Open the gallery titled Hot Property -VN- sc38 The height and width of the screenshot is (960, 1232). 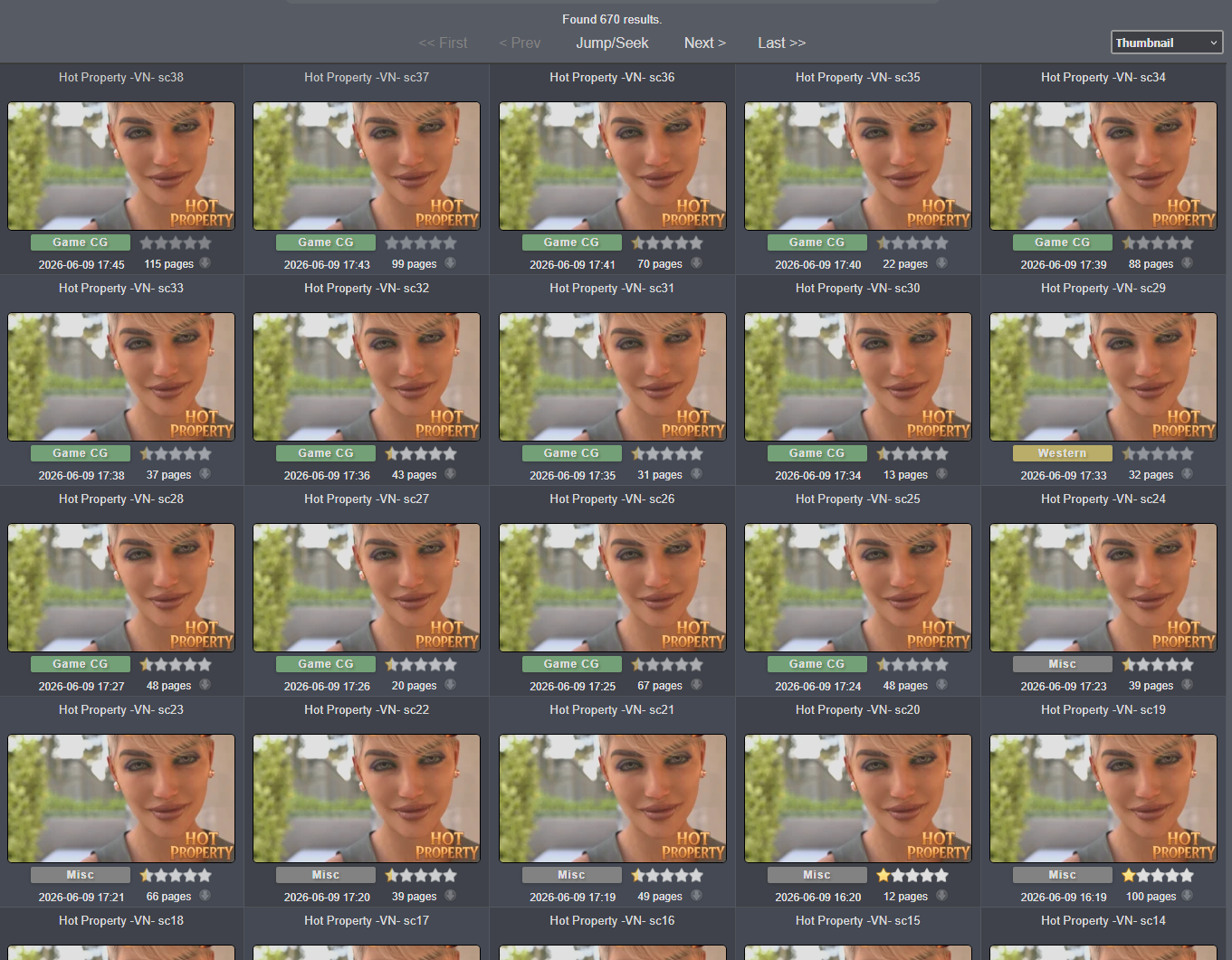point(121,78)
